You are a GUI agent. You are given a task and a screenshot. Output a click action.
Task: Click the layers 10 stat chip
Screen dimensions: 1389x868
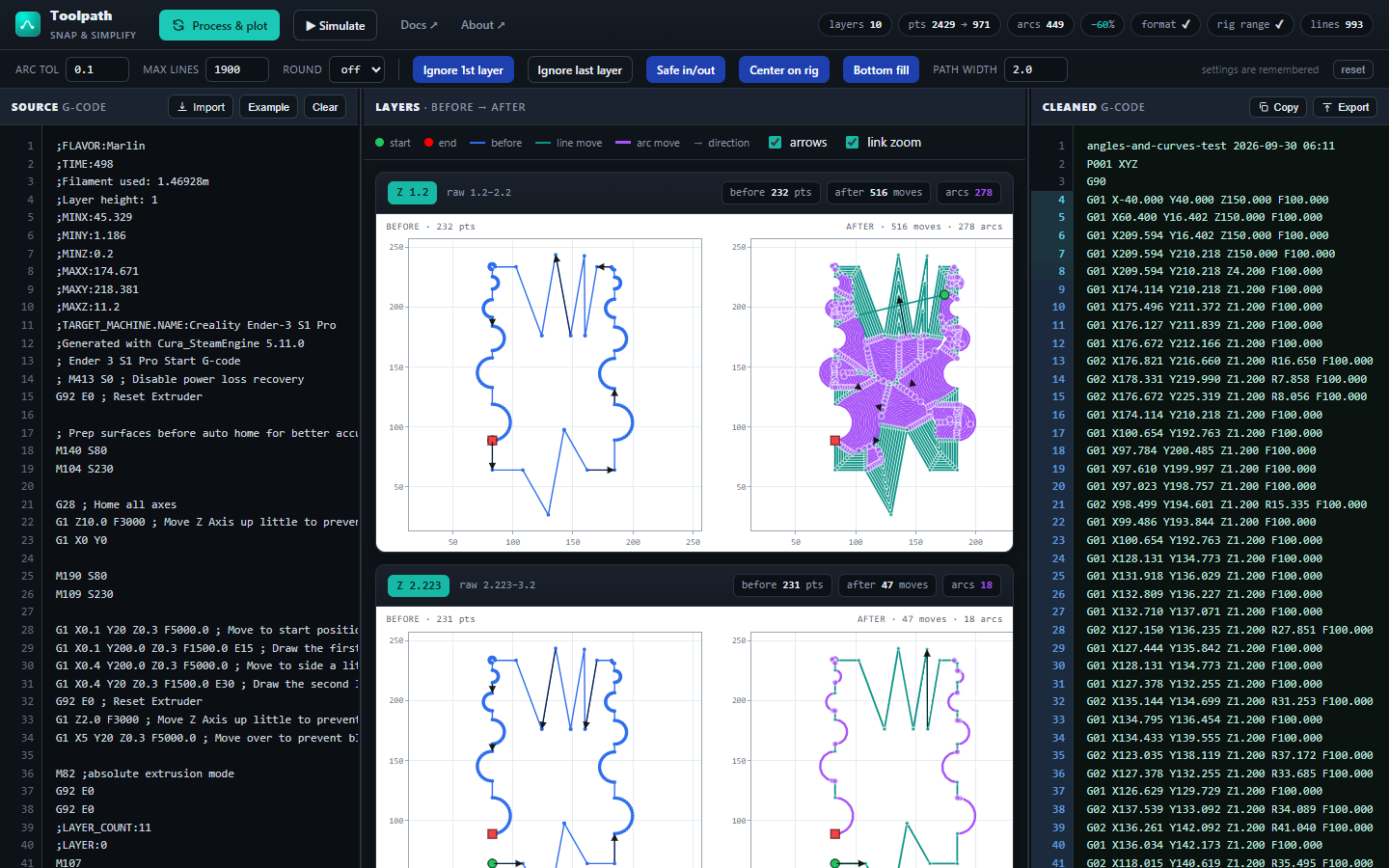pos(855,24)
